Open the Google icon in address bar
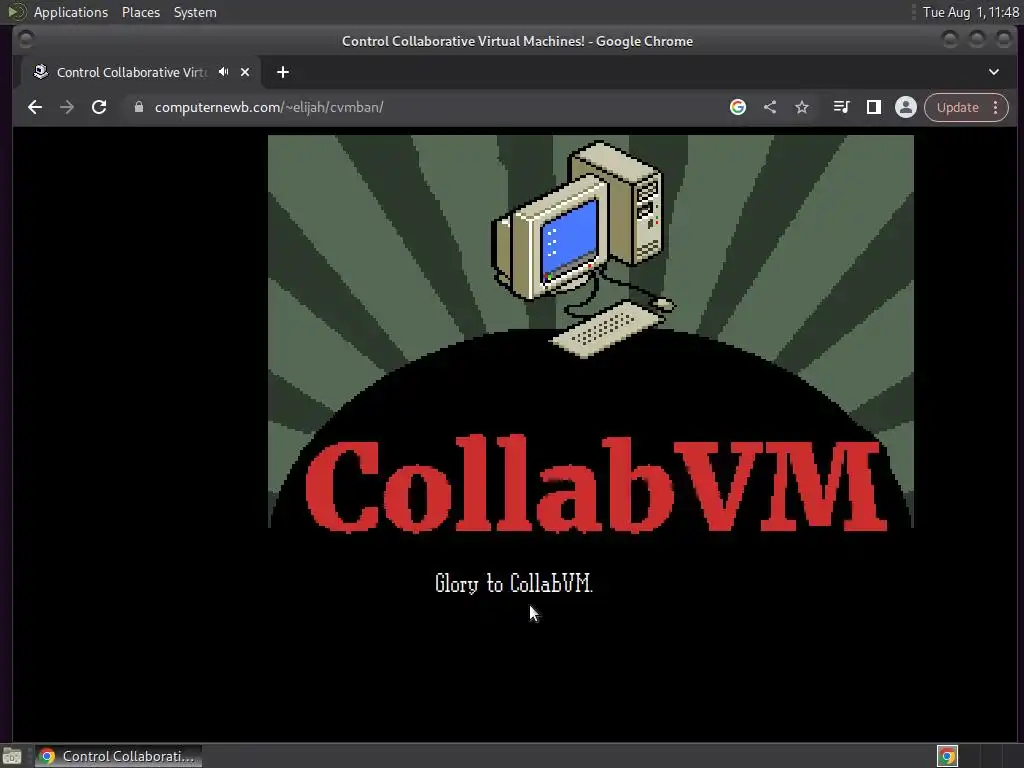This screenshot has width=1024, height=768. [x=738, y=107]
